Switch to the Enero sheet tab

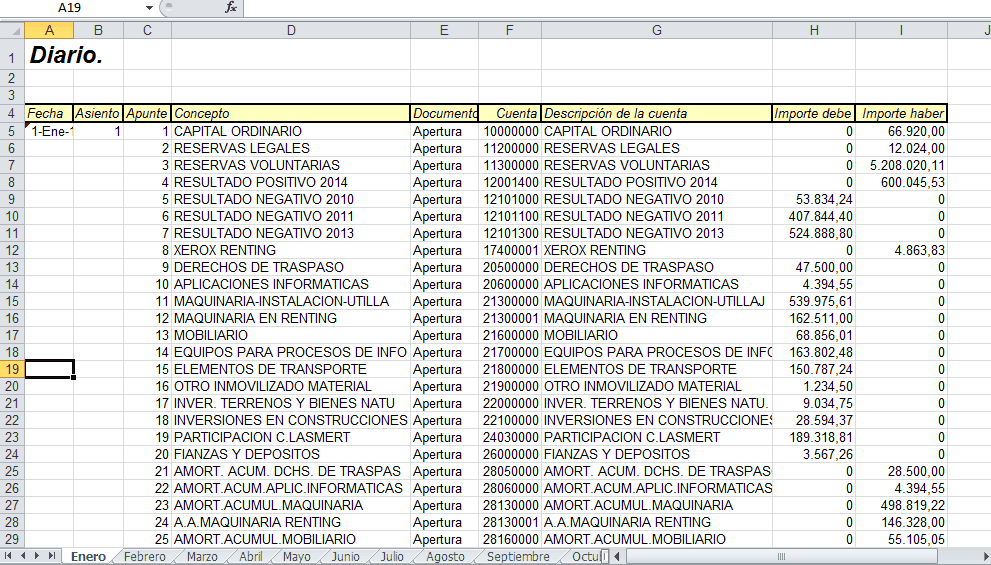(88, 556)
